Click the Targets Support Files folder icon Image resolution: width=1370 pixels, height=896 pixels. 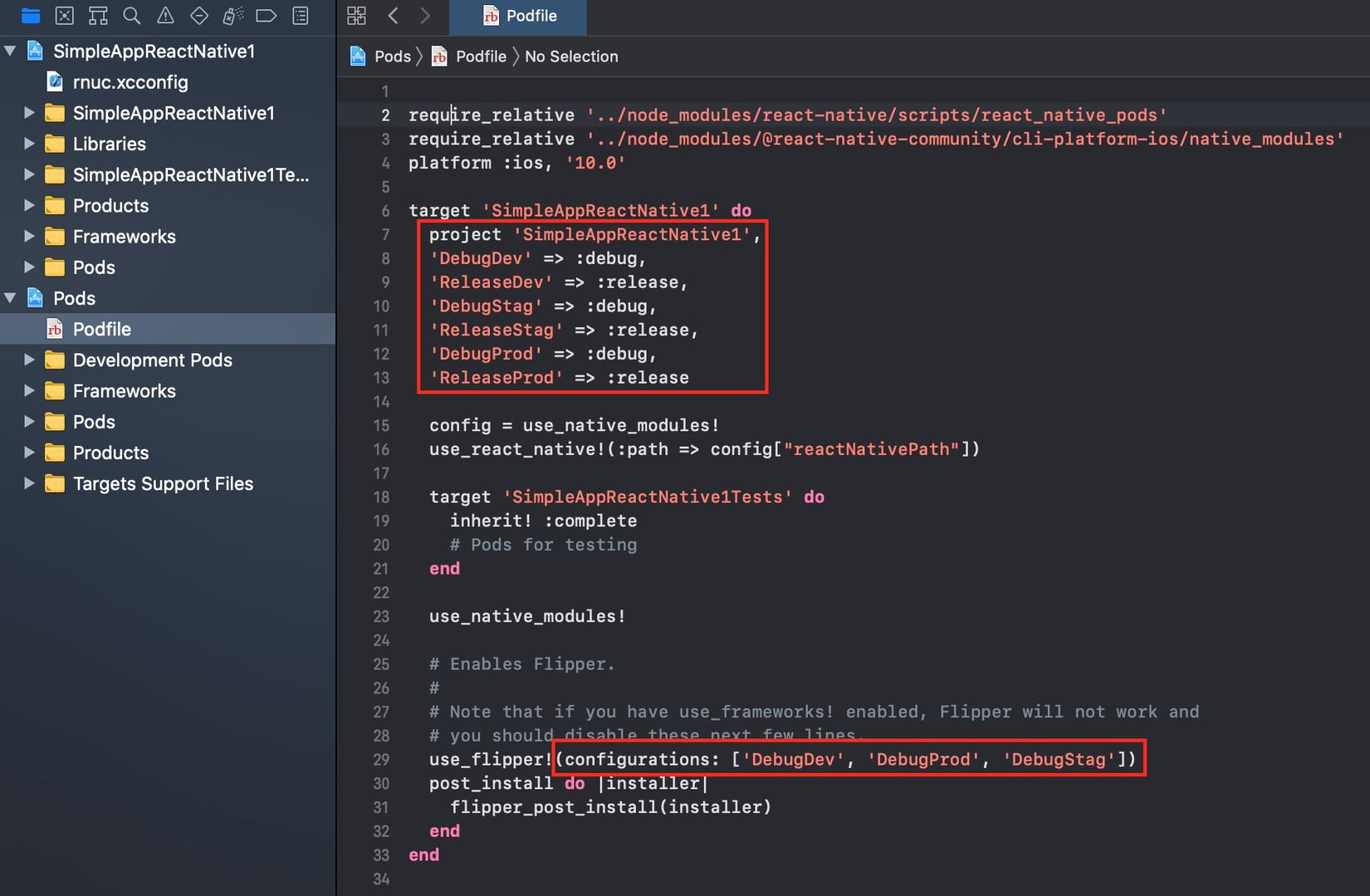55,483
